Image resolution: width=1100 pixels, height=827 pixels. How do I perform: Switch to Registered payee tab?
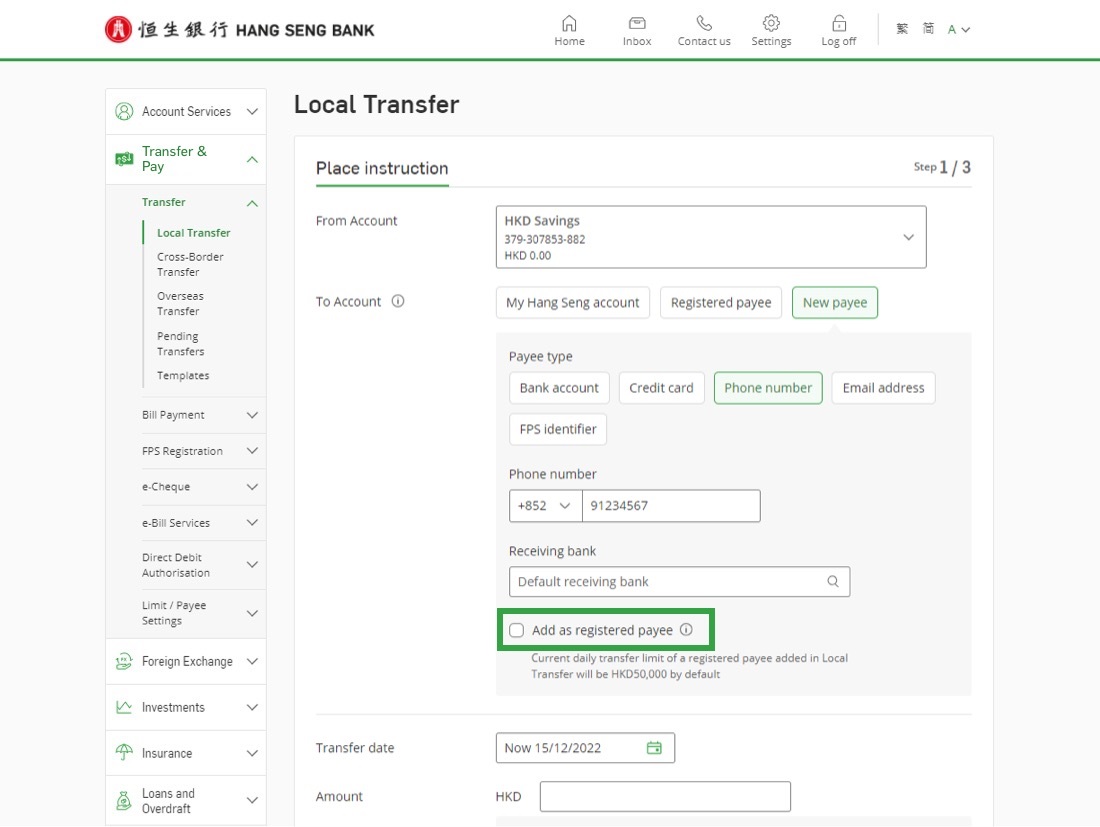click(x=720, y=303)
